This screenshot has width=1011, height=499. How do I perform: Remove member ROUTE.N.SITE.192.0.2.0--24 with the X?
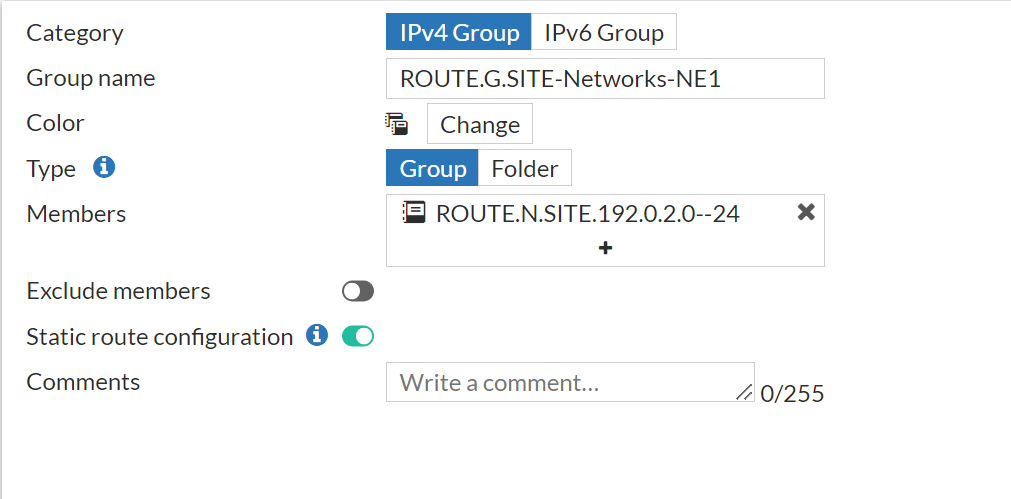coord(806,212)
